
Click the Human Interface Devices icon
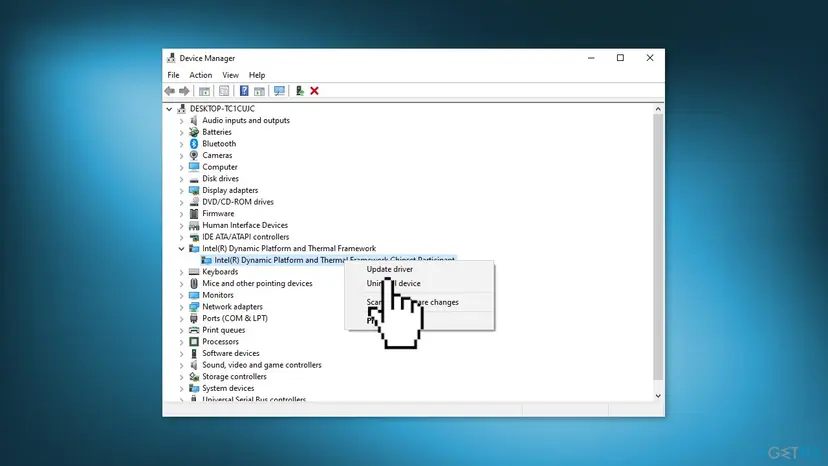pos(194,225)
